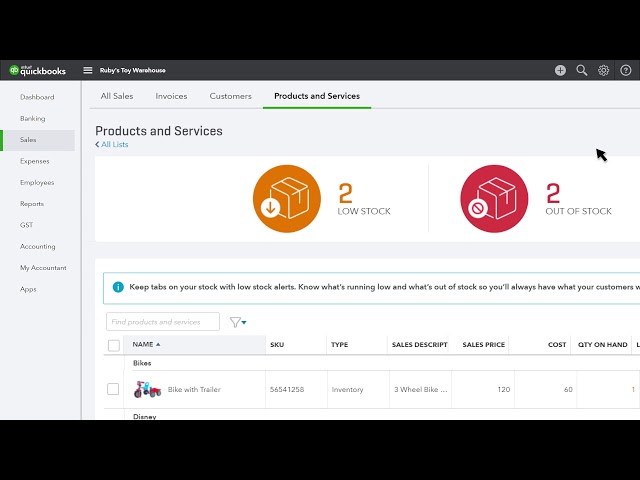640x480 pixels.
Task: Click the QuickBooks logo
Action: point(38,70)
